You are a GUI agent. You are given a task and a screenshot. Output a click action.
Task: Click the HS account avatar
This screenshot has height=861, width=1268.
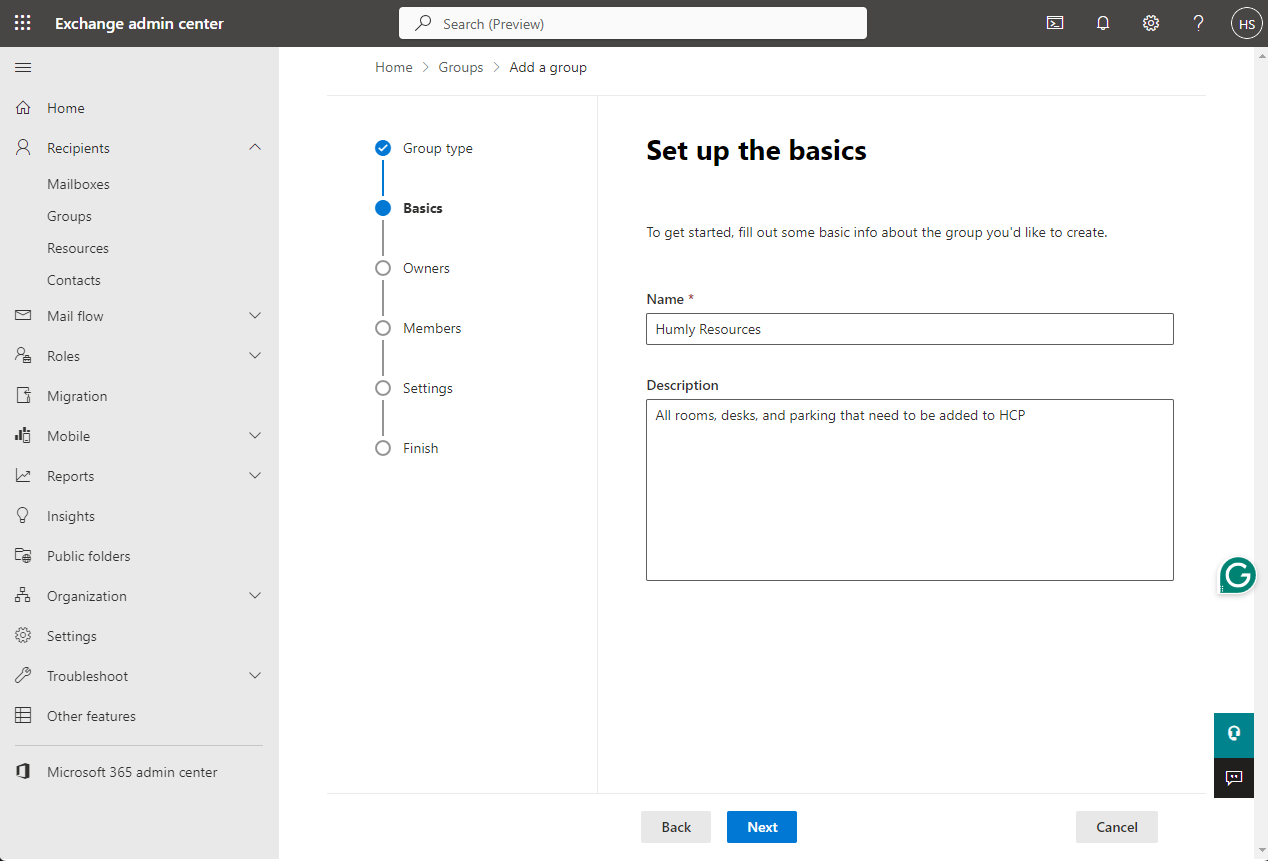(1245, 22)
